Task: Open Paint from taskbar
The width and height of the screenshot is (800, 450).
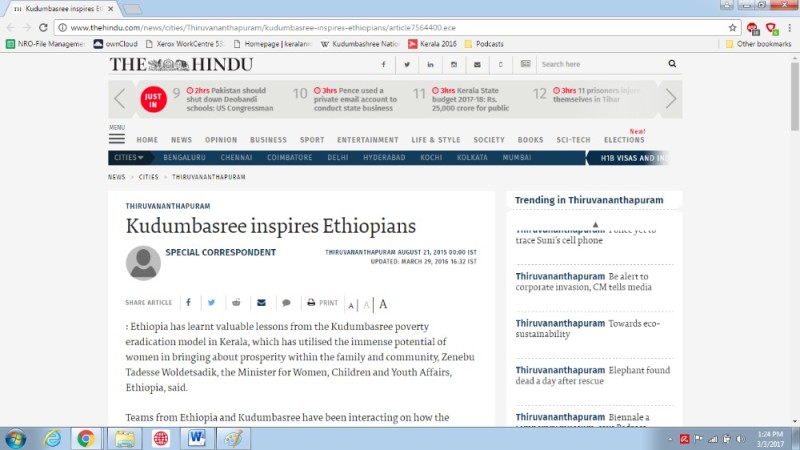Action: pos(233,439)
